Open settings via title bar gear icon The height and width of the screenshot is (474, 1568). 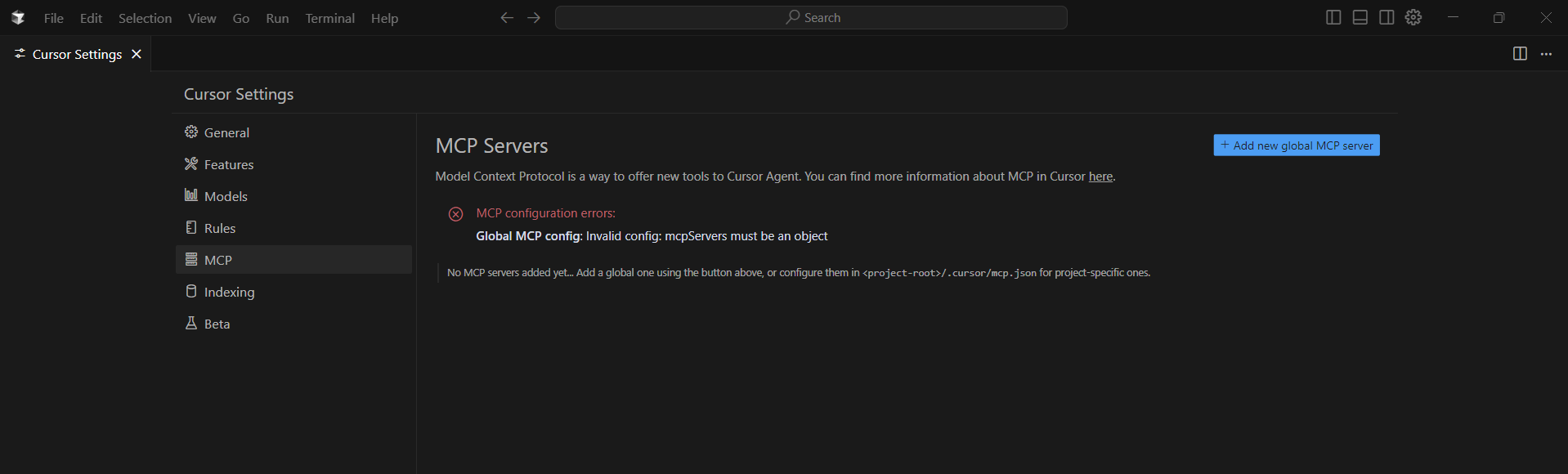point(1413,17)
